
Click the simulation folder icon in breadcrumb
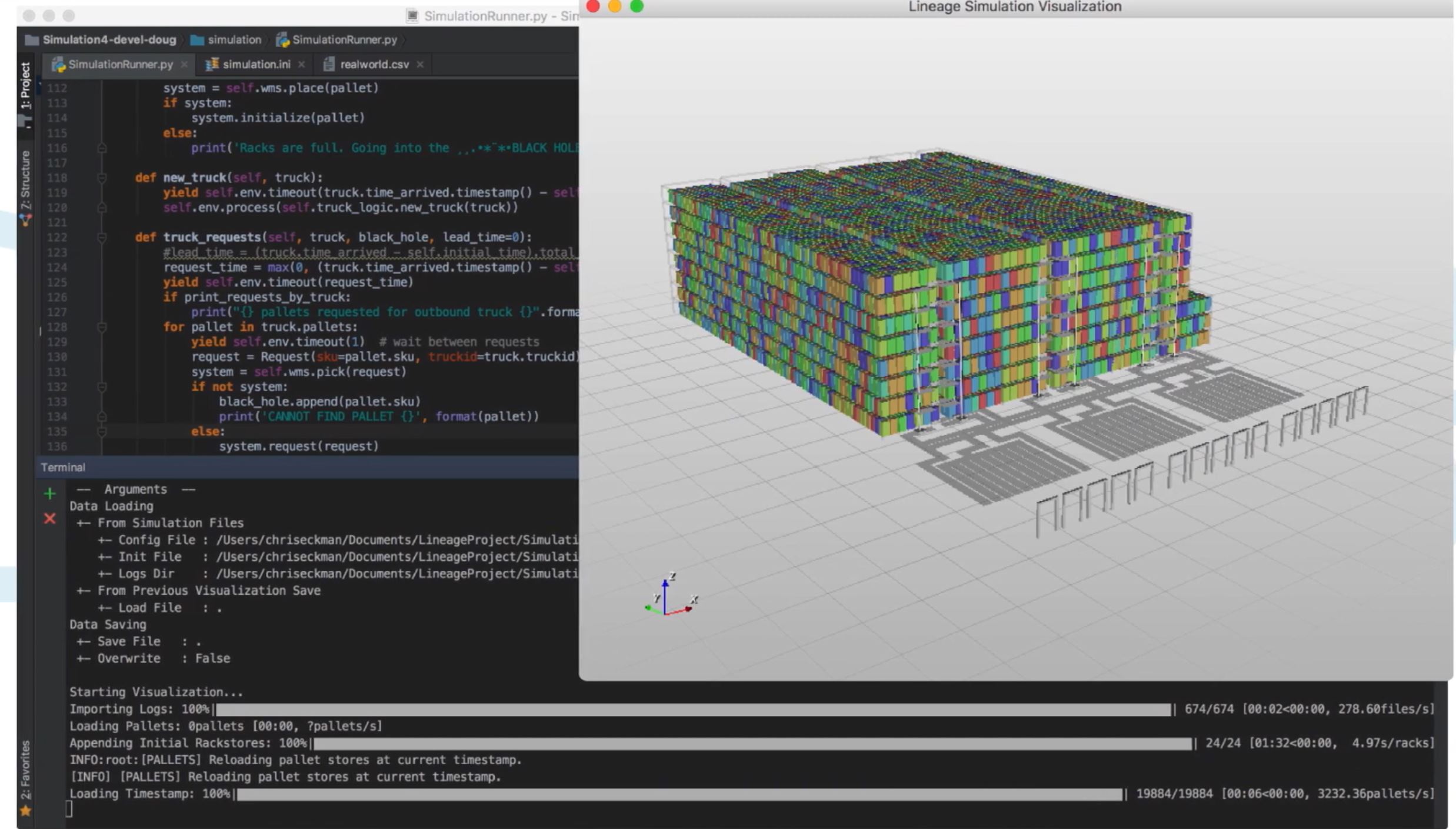(x=197, y=40)
